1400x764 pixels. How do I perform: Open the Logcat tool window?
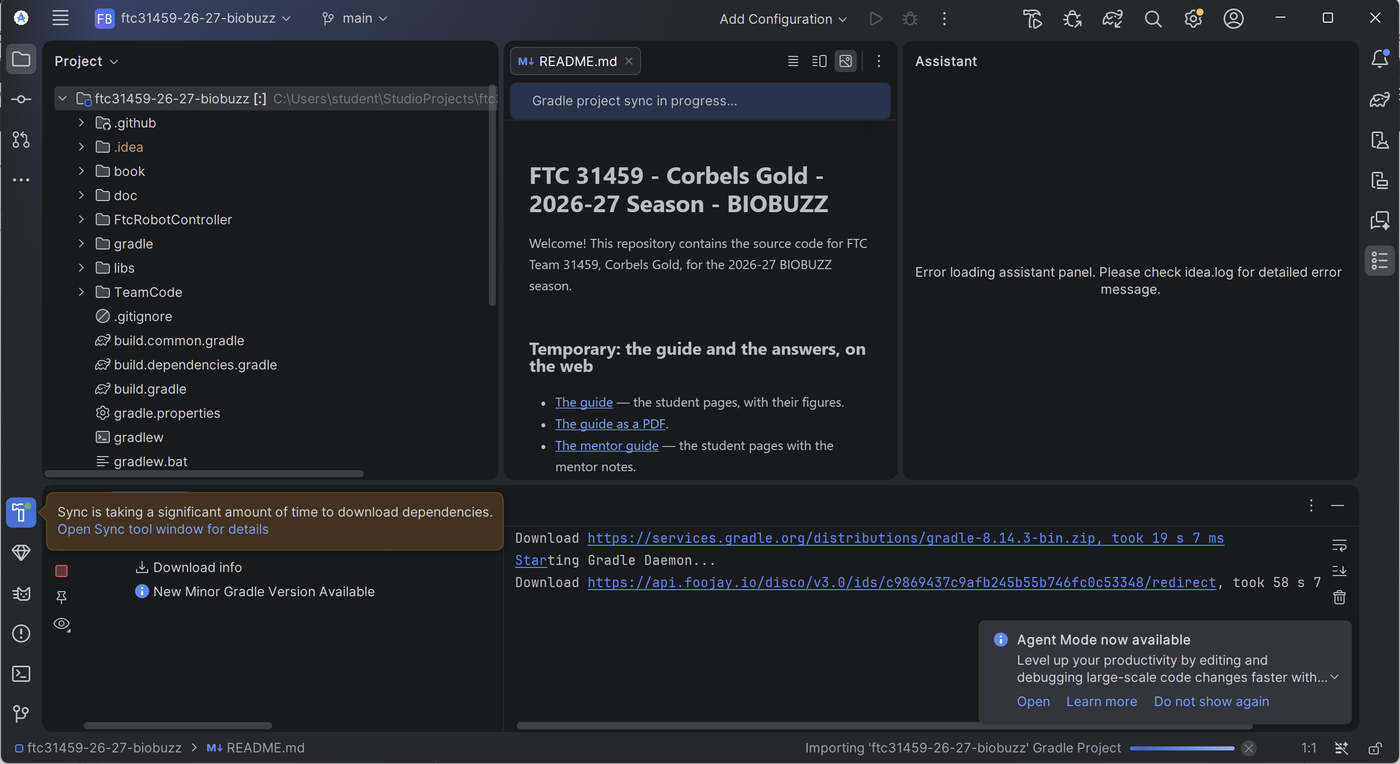tap(21, 593)
